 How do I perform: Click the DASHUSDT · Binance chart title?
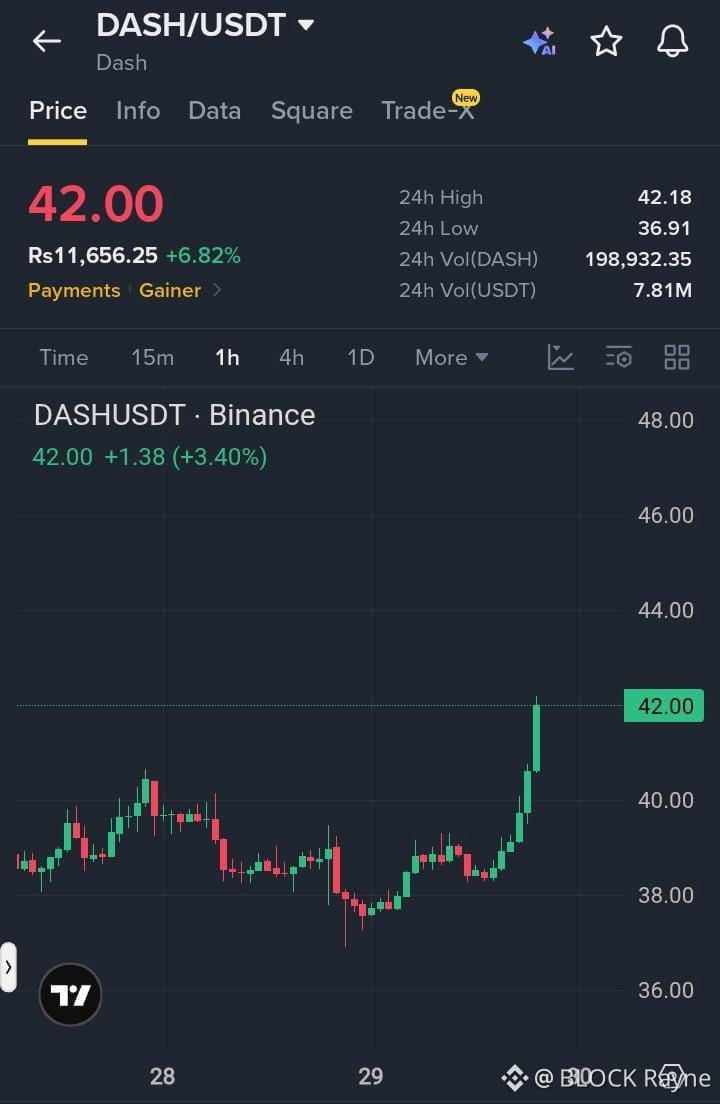(x=175, y=415)
